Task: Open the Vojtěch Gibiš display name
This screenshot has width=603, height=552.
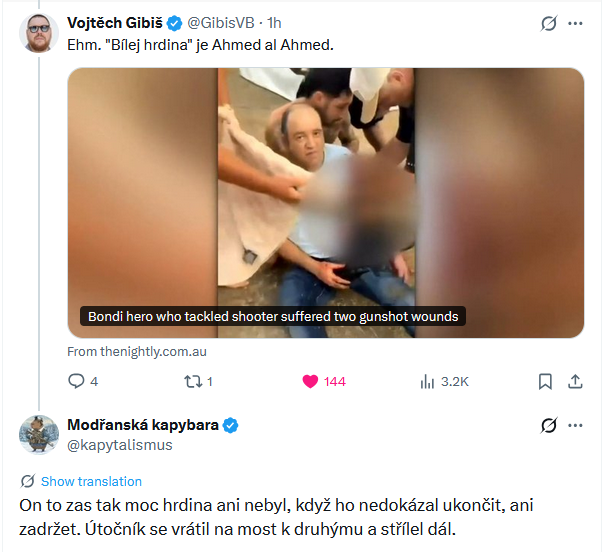Action: [115, 23]
